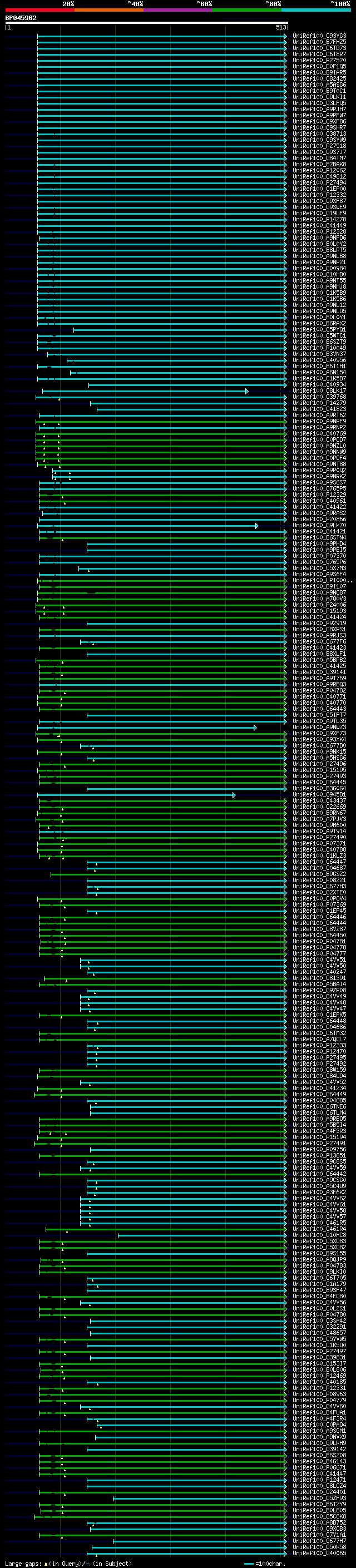
Task: Open the hit UniRef100_Q9LKI1
Action: [319, 97]
